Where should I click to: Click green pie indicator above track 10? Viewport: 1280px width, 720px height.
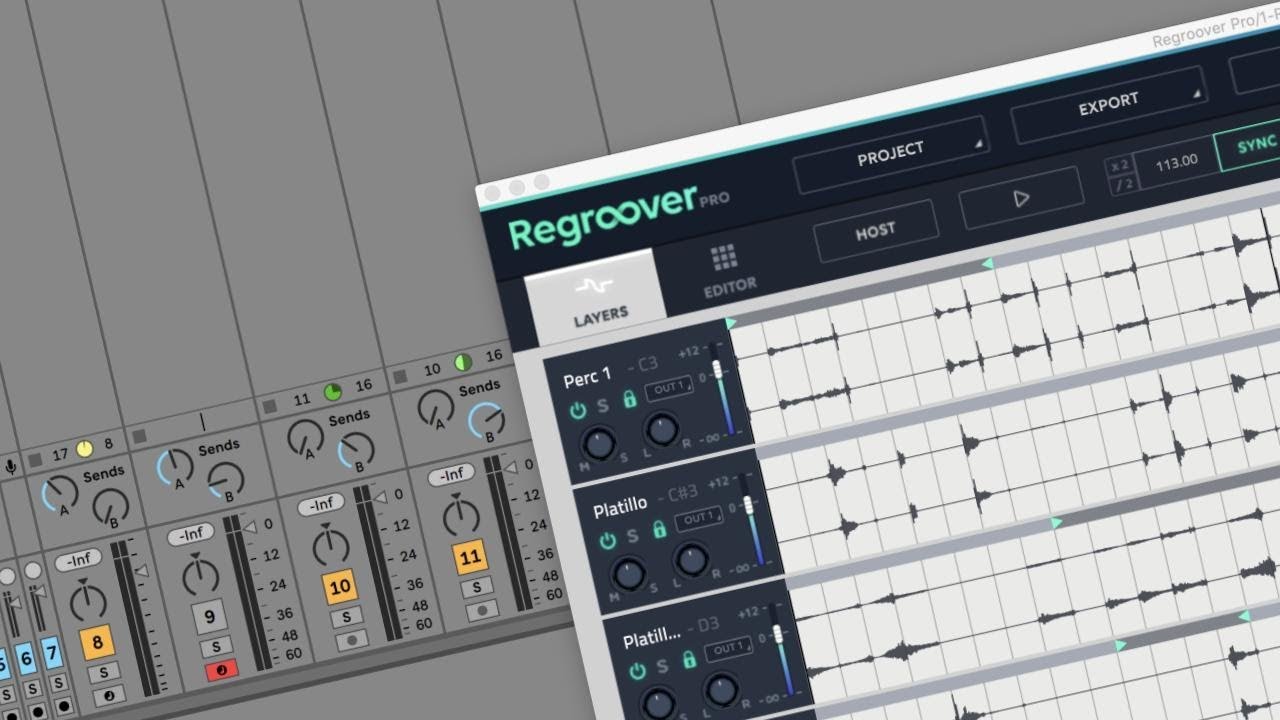coord(333,392)
